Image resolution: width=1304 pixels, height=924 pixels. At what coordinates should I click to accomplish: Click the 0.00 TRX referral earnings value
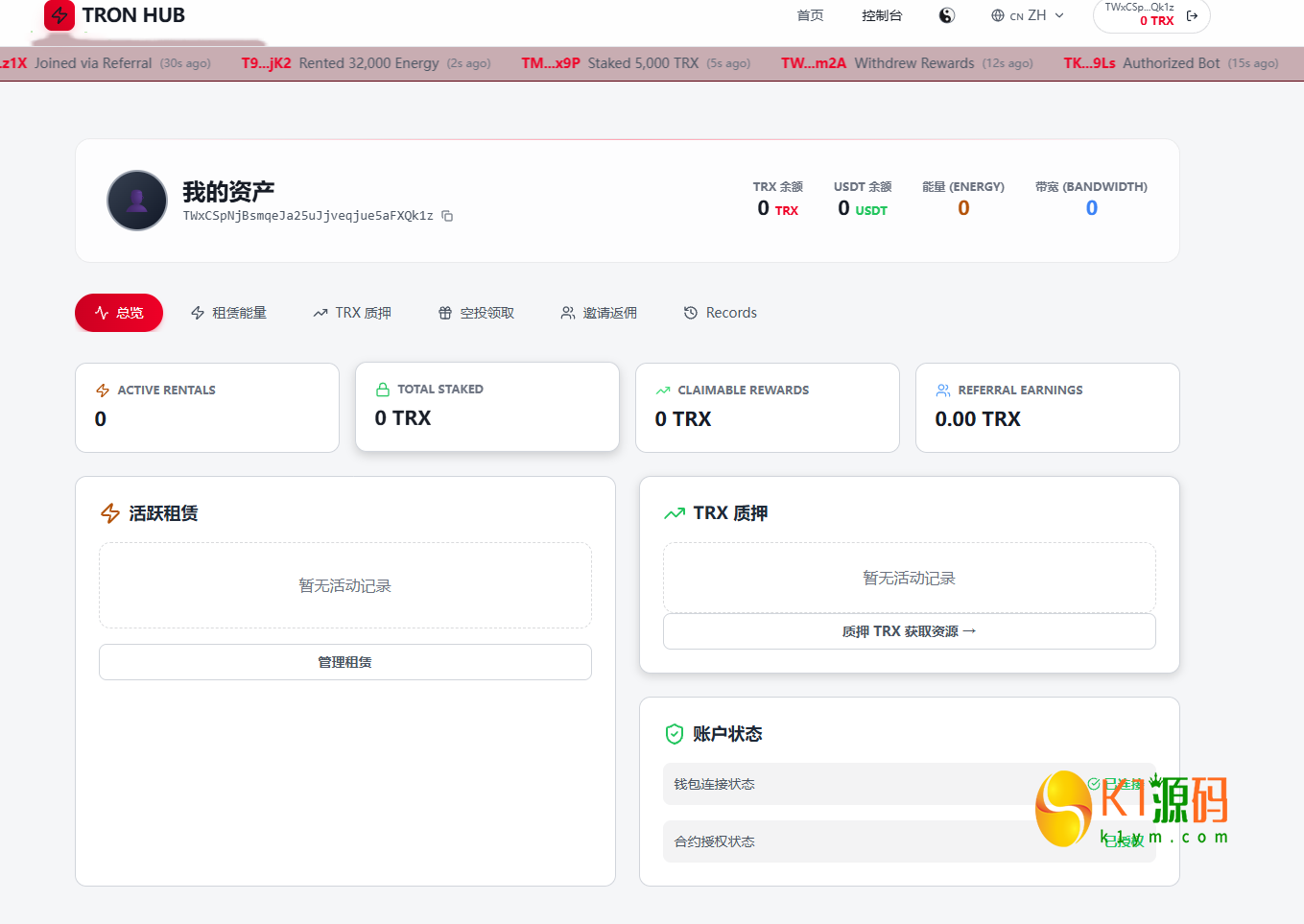(978, 419)
